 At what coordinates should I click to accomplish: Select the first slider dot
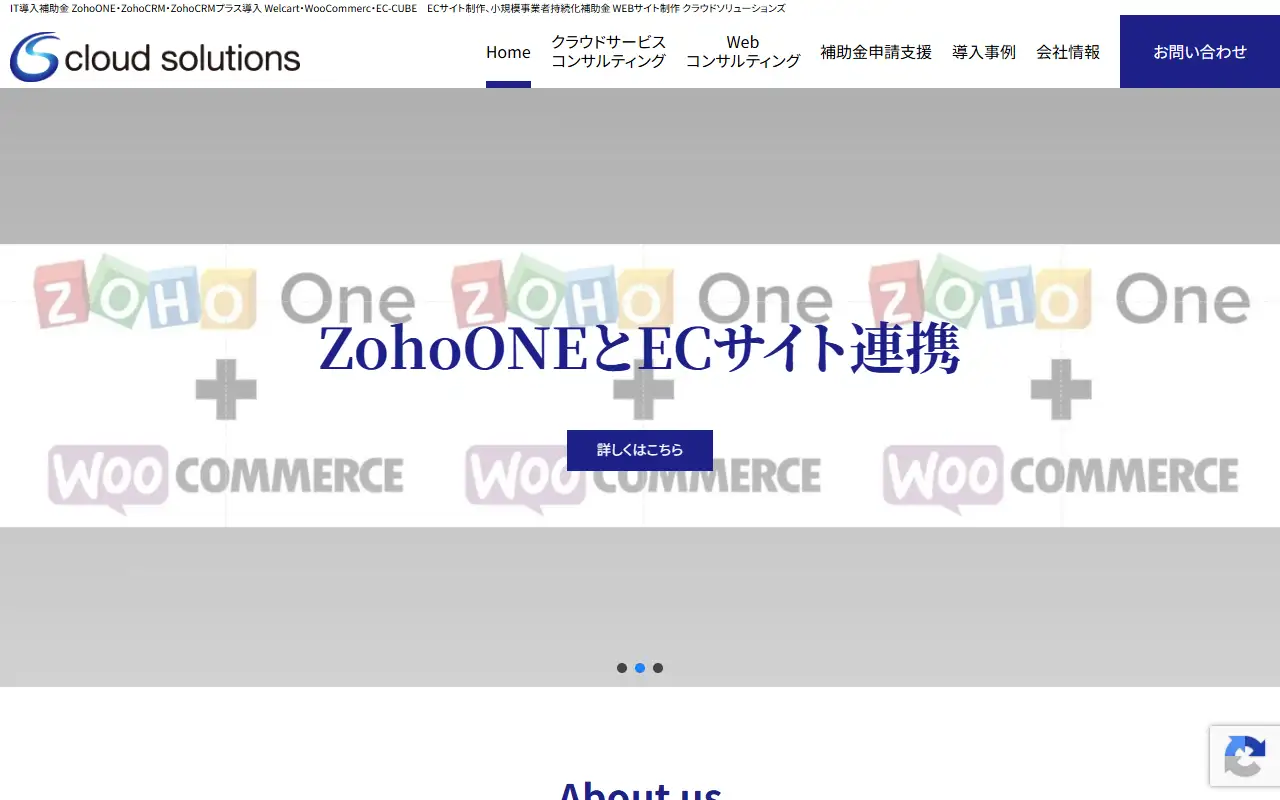622,668
